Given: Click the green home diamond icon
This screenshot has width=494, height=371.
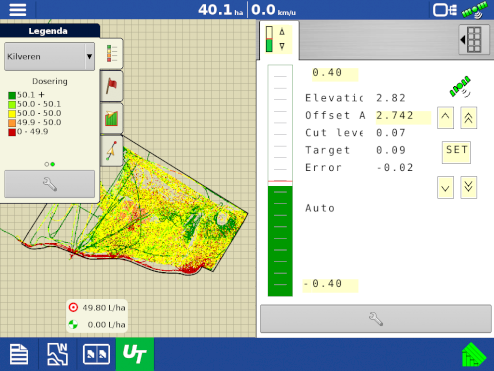Looking at the screenshot, I should (474, 355).
